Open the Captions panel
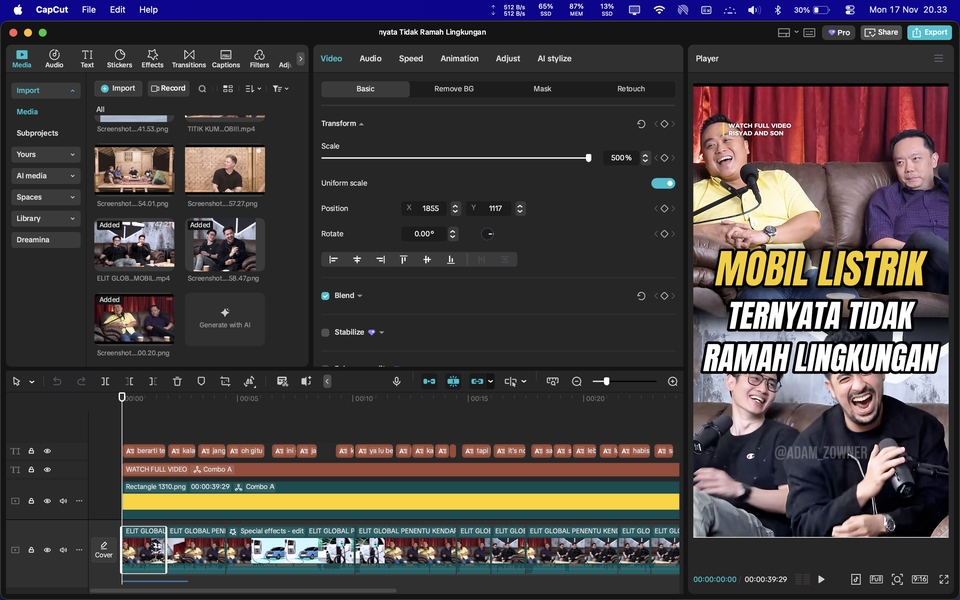Screen dimensions: 960x600 coord(225,57)
